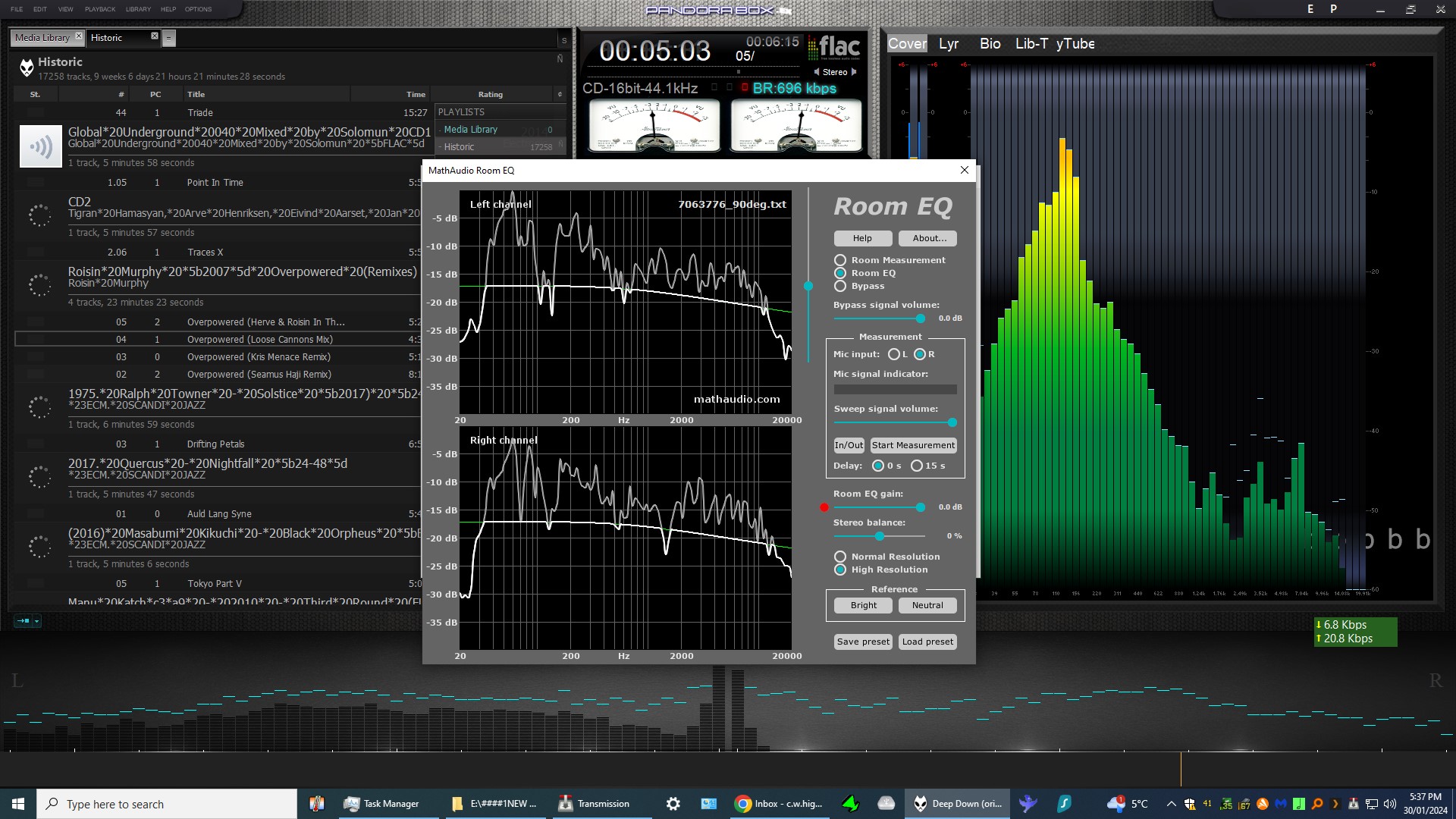Viewport: 1456px width, 819px height.
Task: Choose 0 s delay
Action: [878, 466]
